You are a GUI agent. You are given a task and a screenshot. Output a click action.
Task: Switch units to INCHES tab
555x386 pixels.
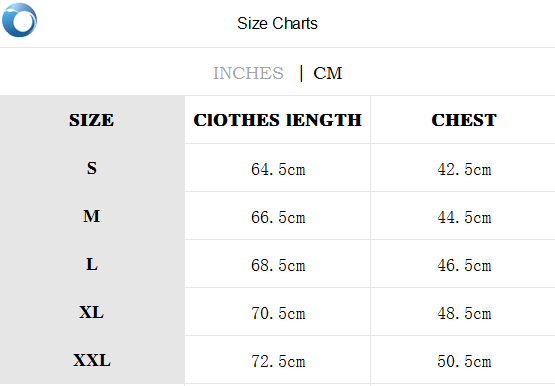coord(248,73)
